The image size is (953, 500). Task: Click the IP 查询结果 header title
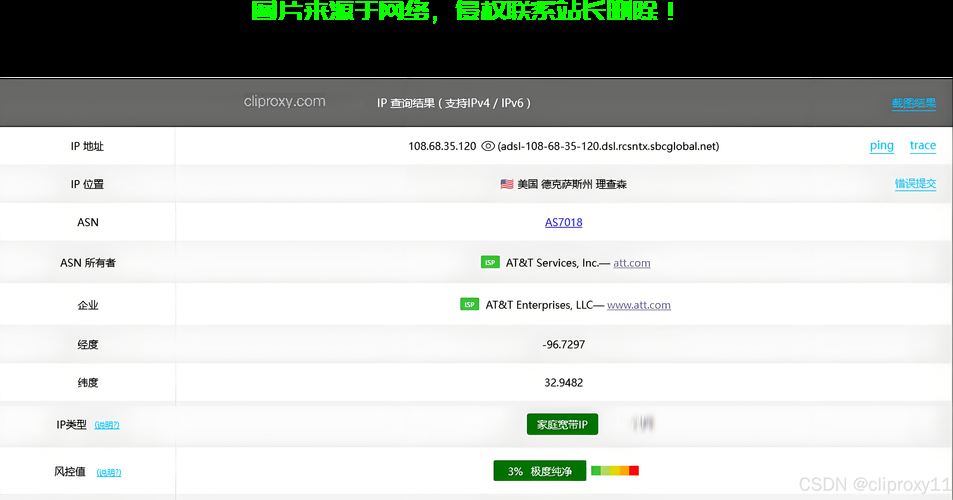453,103
